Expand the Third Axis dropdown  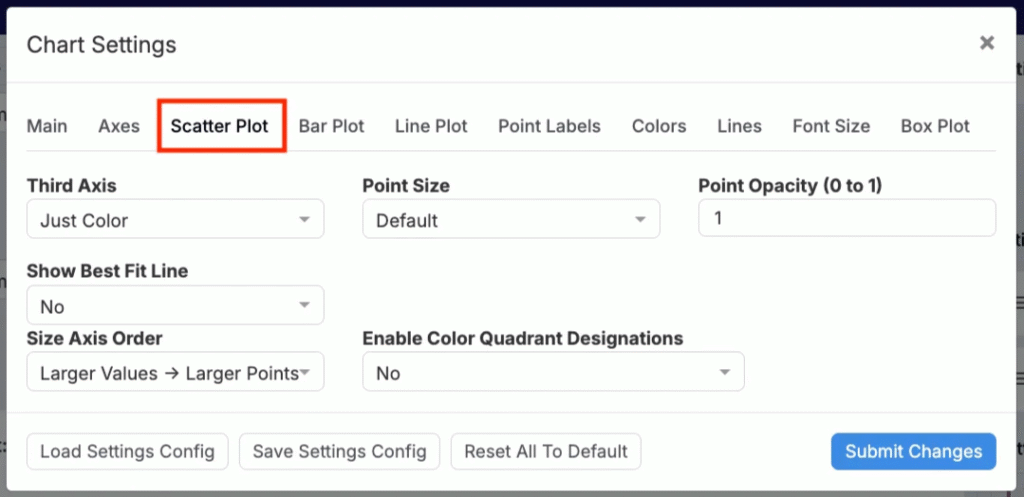click(x=175, y=220)
